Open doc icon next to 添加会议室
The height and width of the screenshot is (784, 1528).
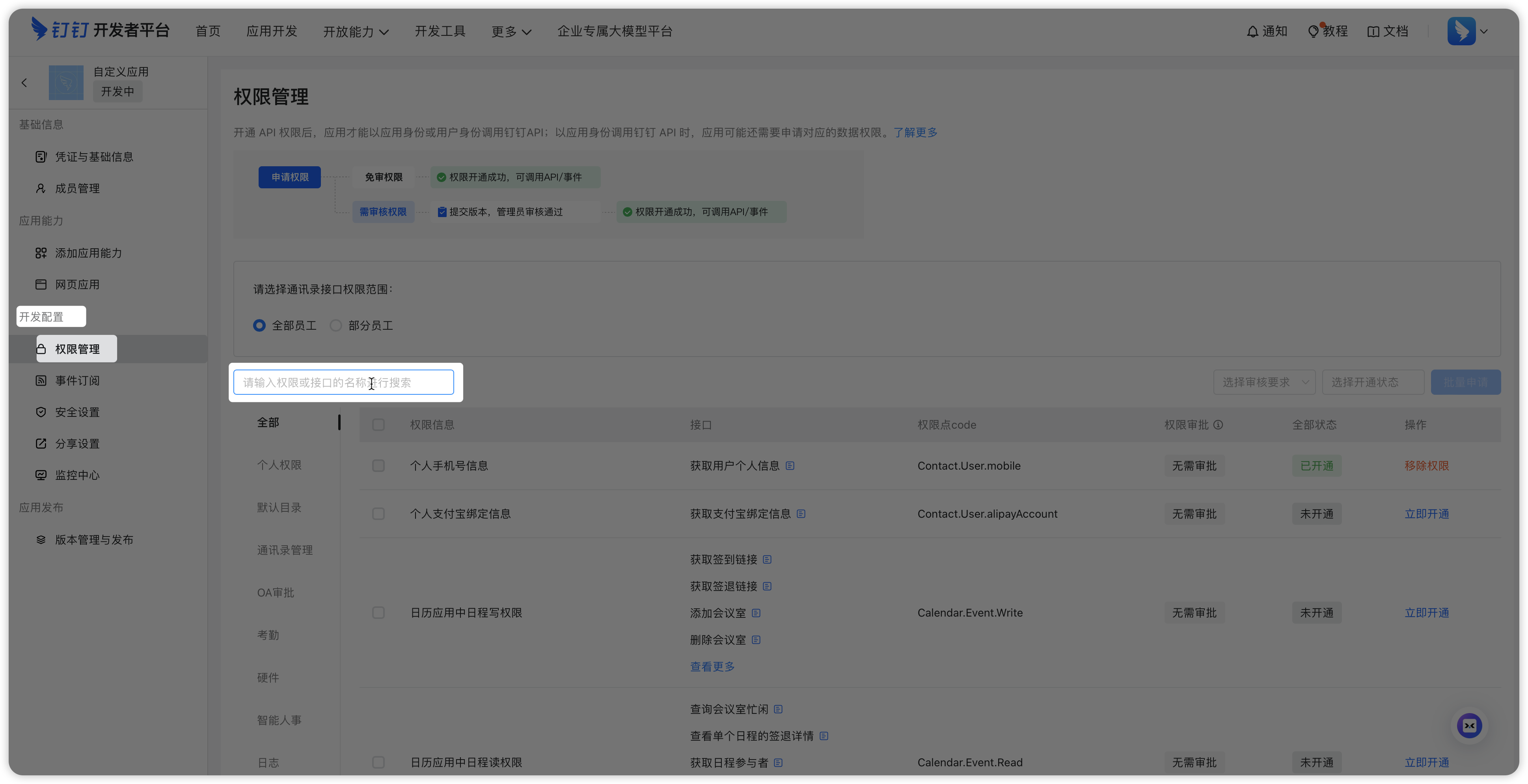[756, 613]
